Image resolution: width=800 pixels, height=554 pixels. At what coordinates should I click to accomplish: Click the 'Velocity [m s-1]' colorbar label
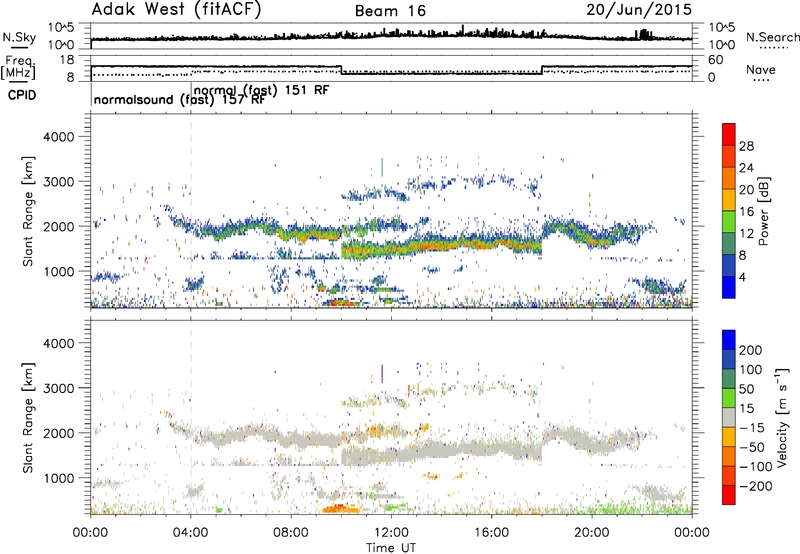(x=781, y=417)
